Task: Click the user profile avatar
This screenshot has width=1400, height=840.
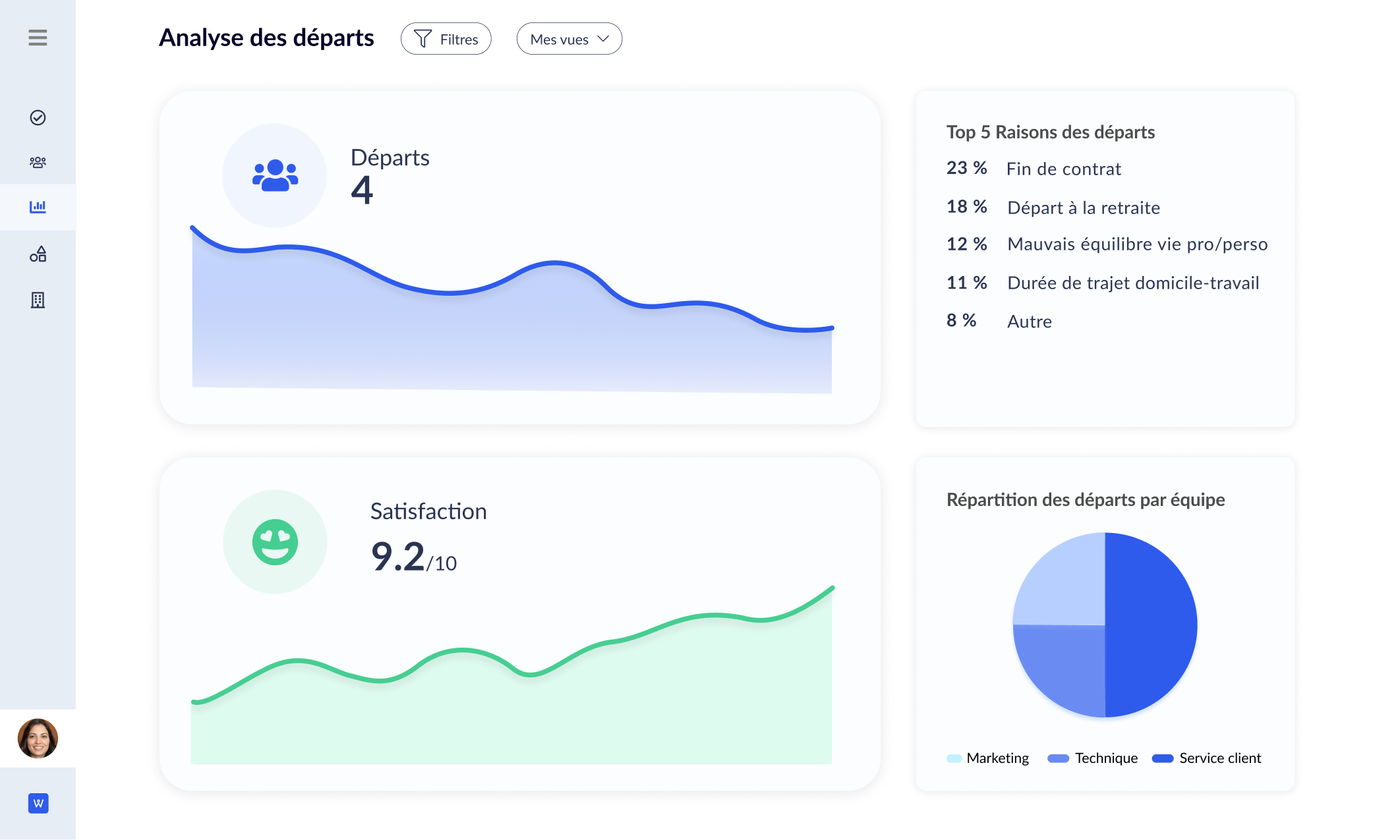Action: coord(38,739)
